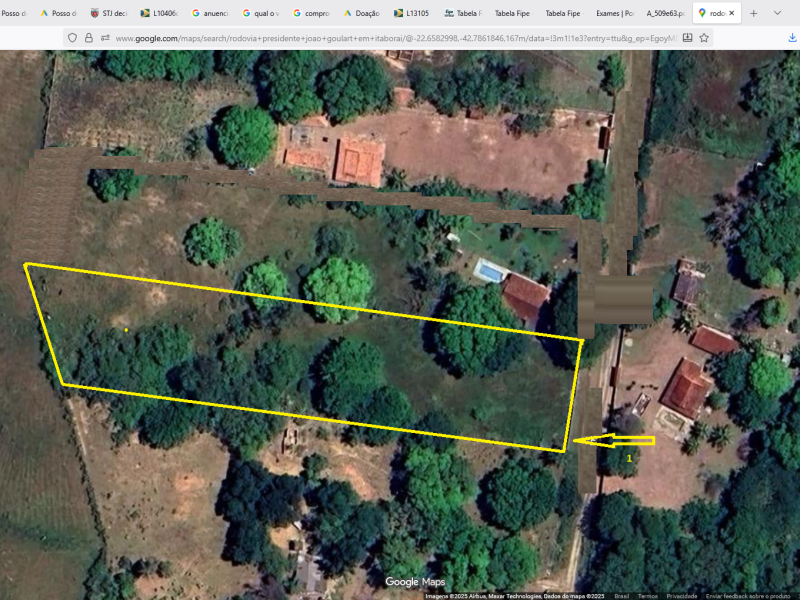Open the Firefox downloads arrow
Screen dimensions: 800x600
[792, 38]
